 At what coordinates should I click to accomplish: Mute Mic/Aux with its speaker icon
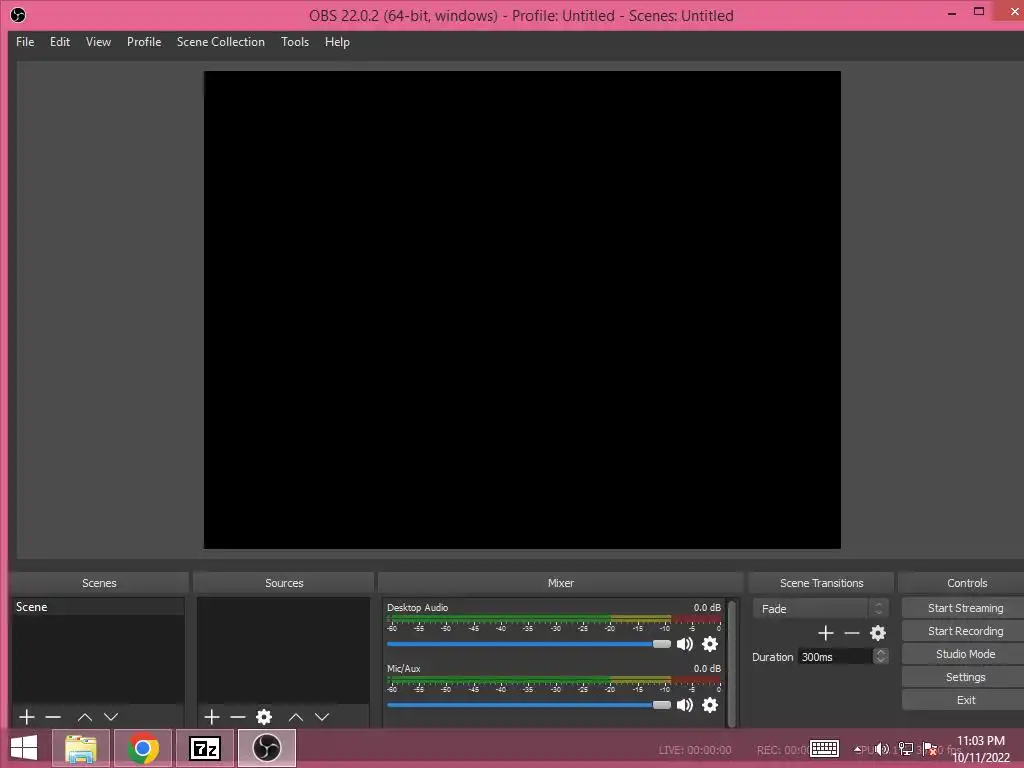tap(684, 705)
